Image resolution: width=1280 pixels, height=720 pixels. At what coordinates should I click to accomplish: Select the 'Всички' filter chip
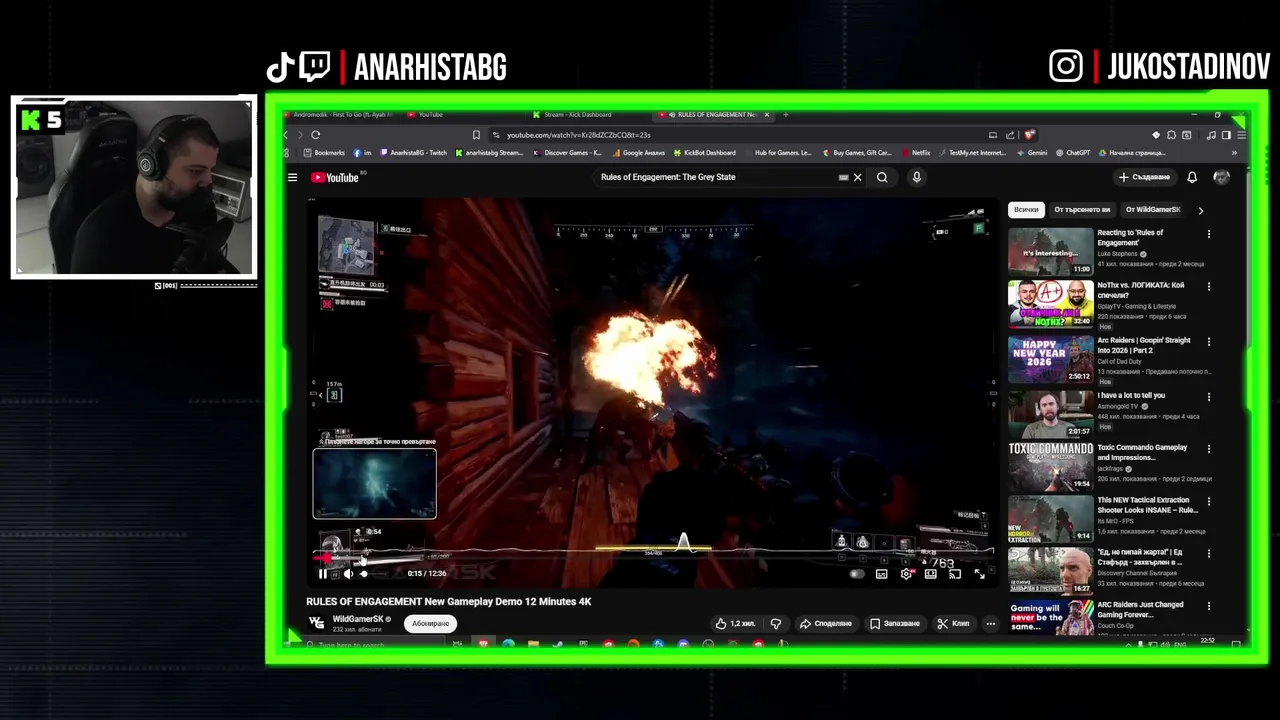(x=1026, y=210)
